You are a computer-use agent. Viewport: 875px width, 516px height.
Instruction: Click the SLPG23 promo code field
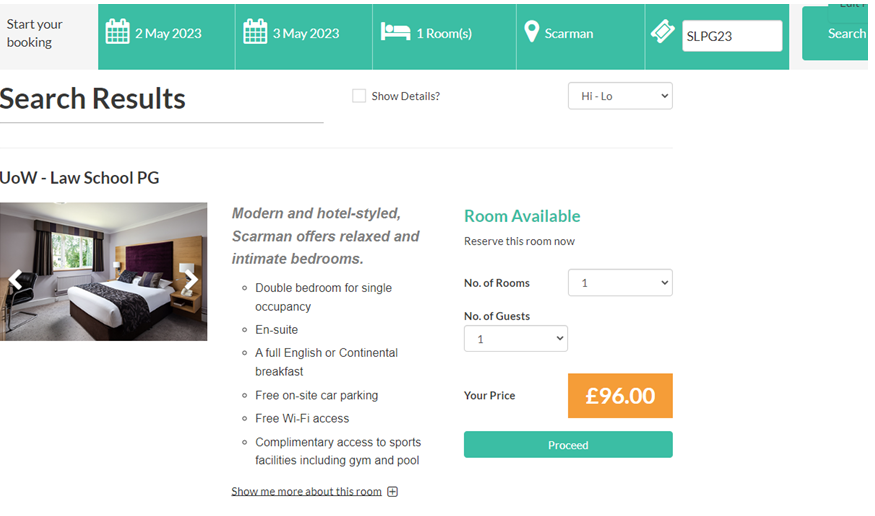(x=732, y=36)
